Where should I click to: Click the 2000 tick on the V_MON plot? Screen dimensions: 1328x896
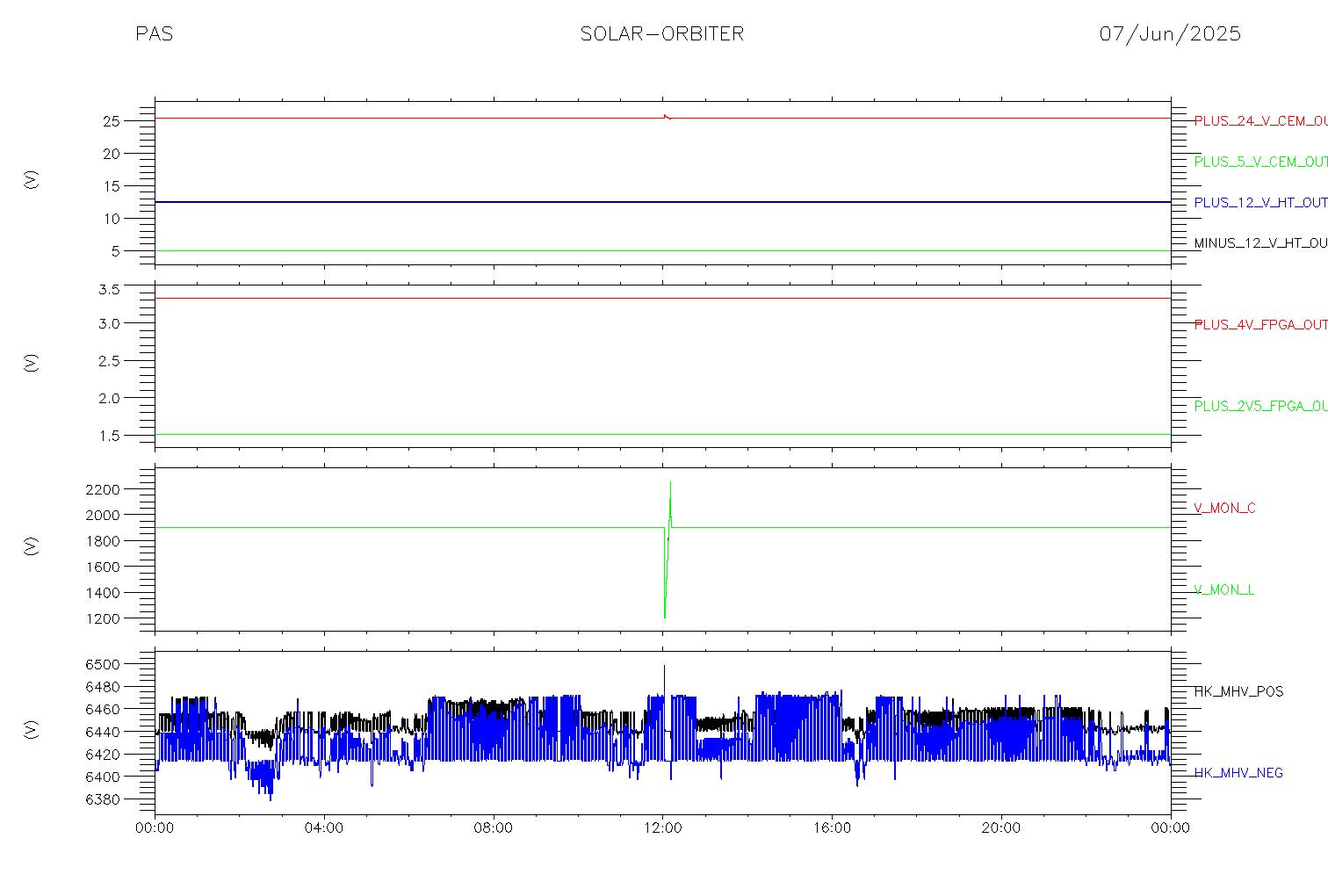click(104, 515)
